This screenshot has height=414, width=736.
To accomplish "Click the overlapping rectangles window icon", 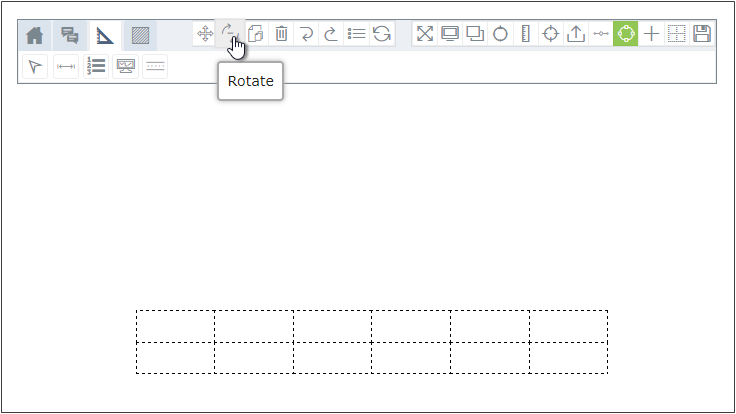I will click(475, 34).
